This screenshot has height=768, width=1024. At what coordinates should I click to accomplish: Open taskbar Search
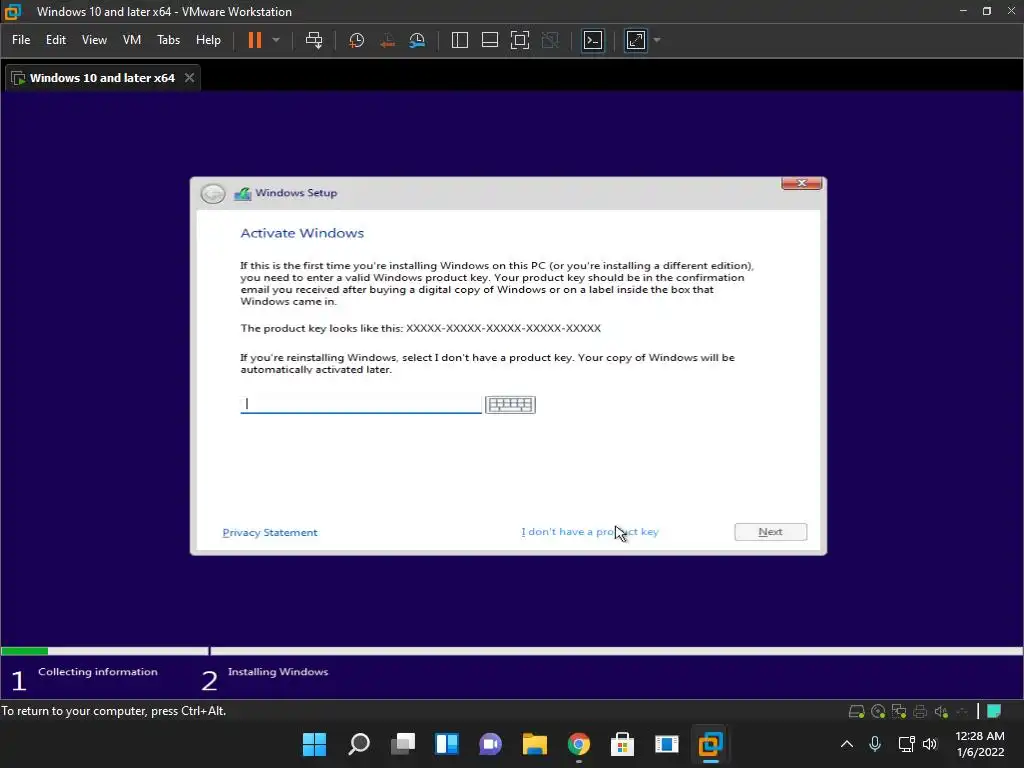click(x=359, y=744)
